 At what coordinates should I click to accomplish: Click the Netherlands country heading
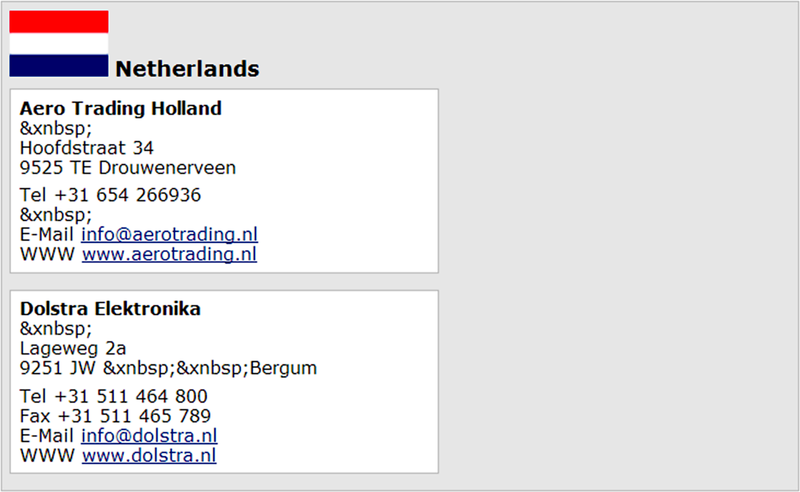click(187, 69)
